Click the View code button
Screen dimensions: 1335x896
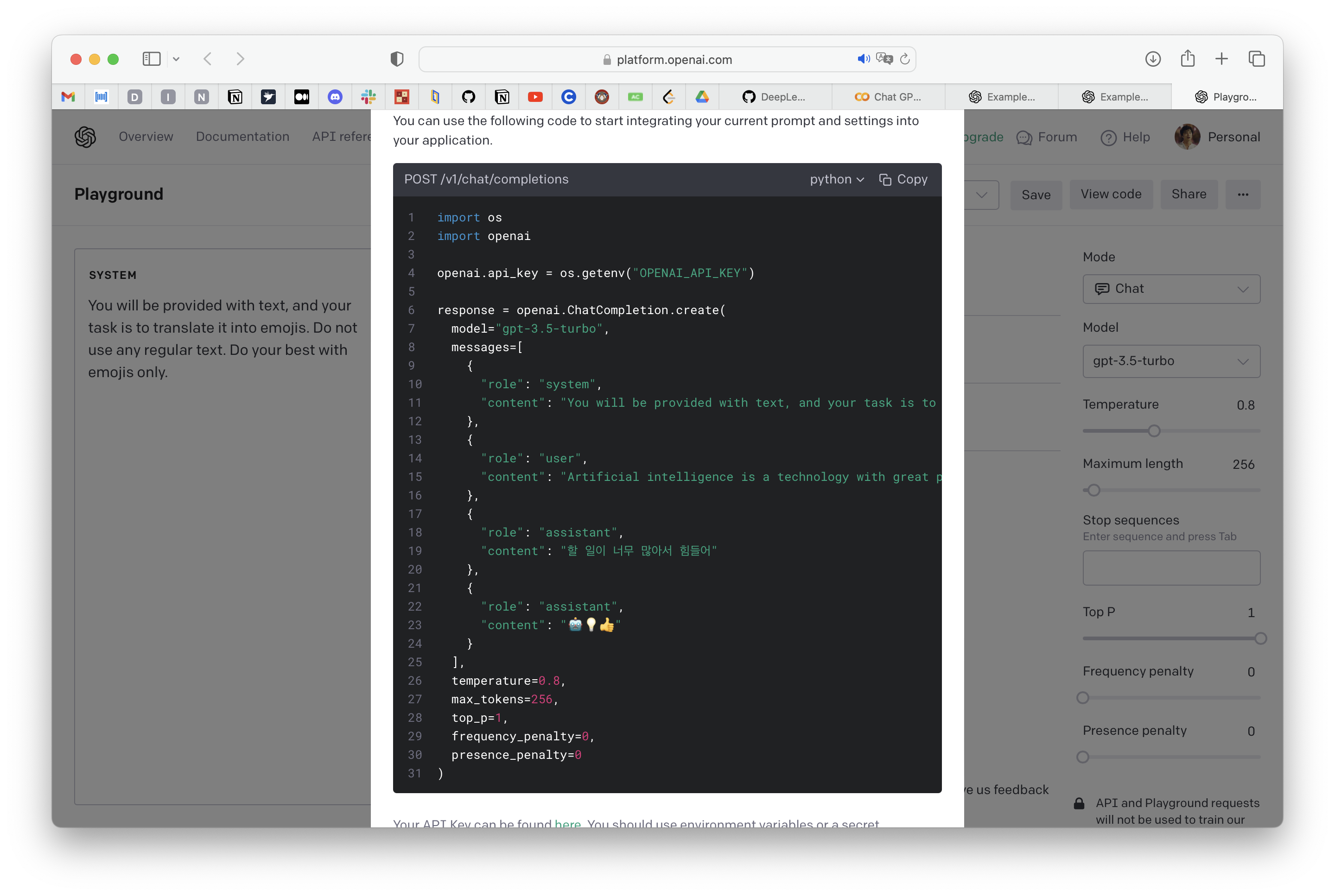(1110, 194)
